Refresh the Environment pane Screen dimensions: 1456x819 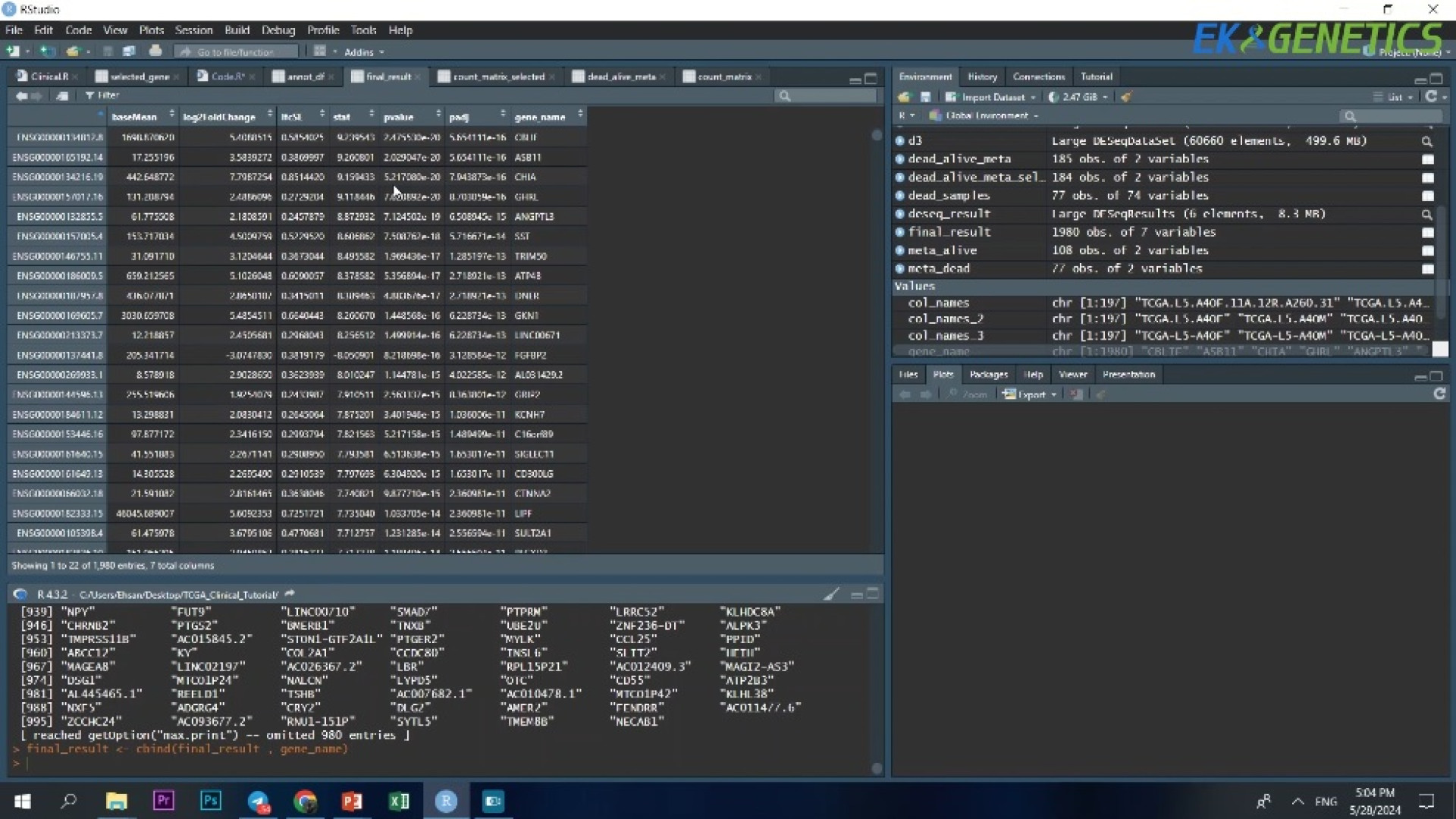[1431, 96]
